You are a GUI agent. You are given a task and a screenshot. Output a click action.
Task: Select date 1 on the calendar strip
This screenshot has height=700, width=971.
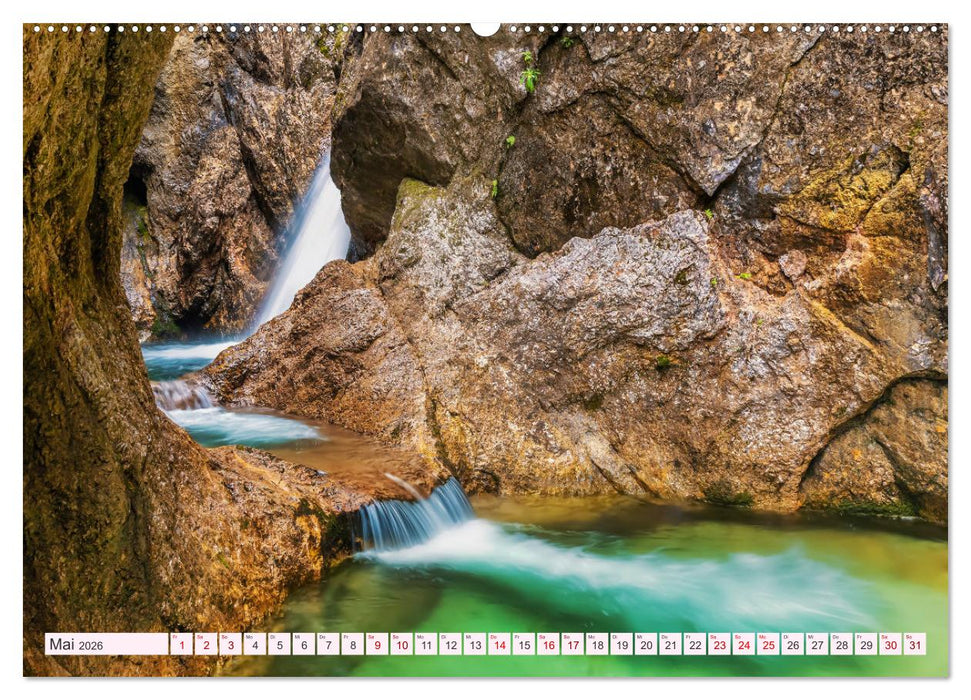point(181,645)
